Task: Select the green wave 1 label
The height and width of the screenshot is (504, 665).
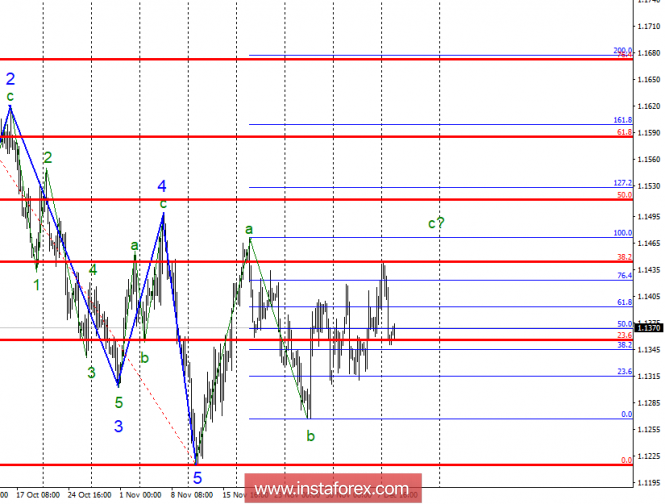Action: (x=37, y=283)
